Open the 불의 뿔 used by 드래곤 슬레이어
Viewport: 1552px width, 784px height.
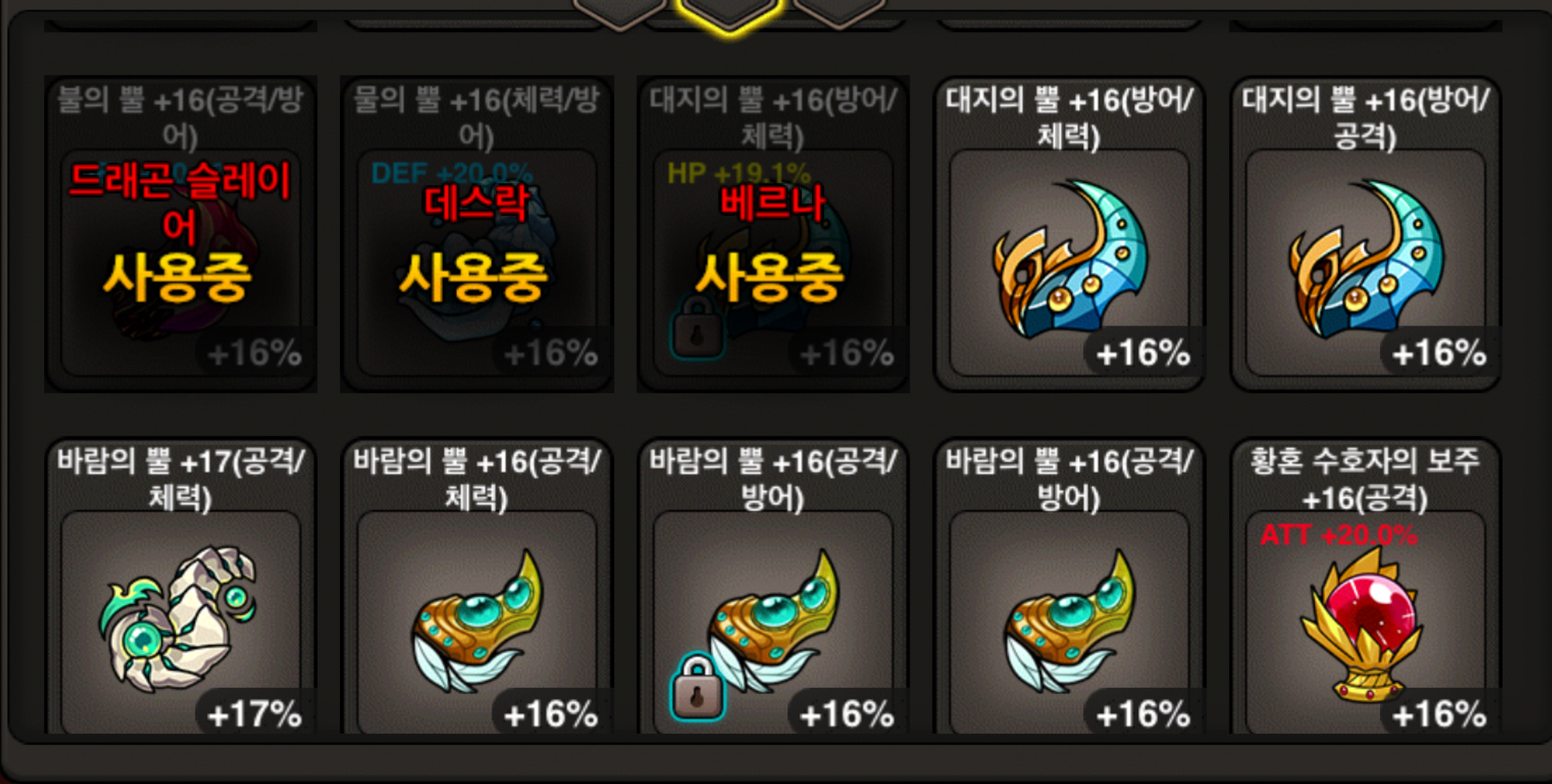point(181,234)
